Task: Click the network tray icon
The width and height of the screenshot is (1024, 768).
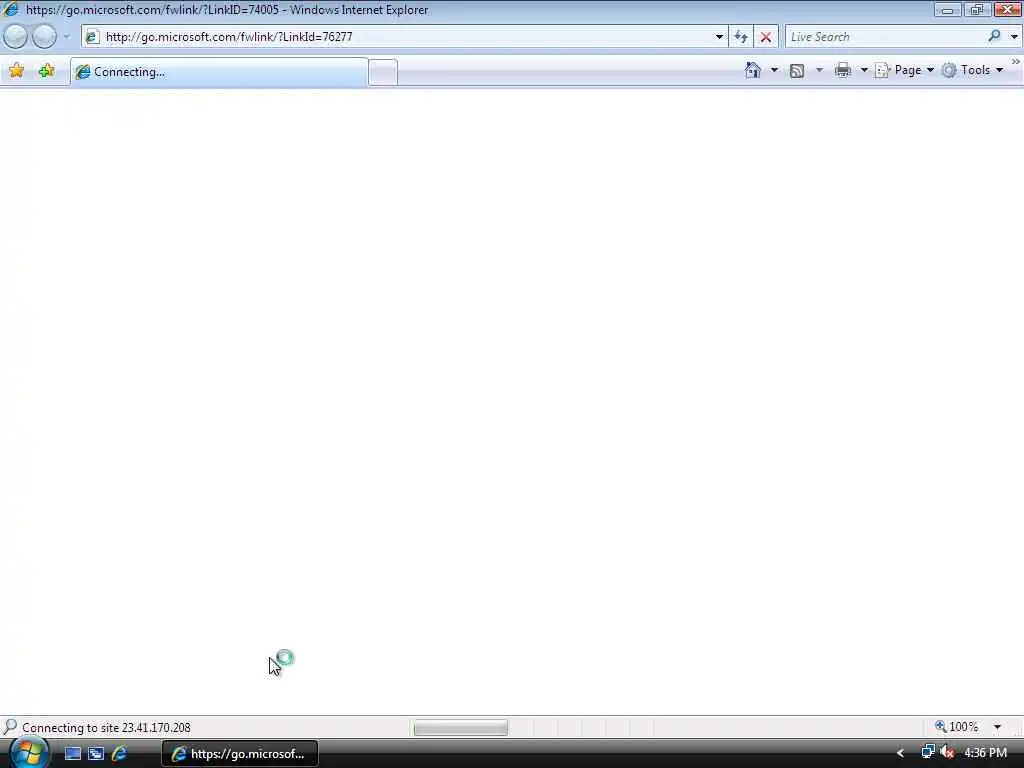Action: [x=927, y=752]
